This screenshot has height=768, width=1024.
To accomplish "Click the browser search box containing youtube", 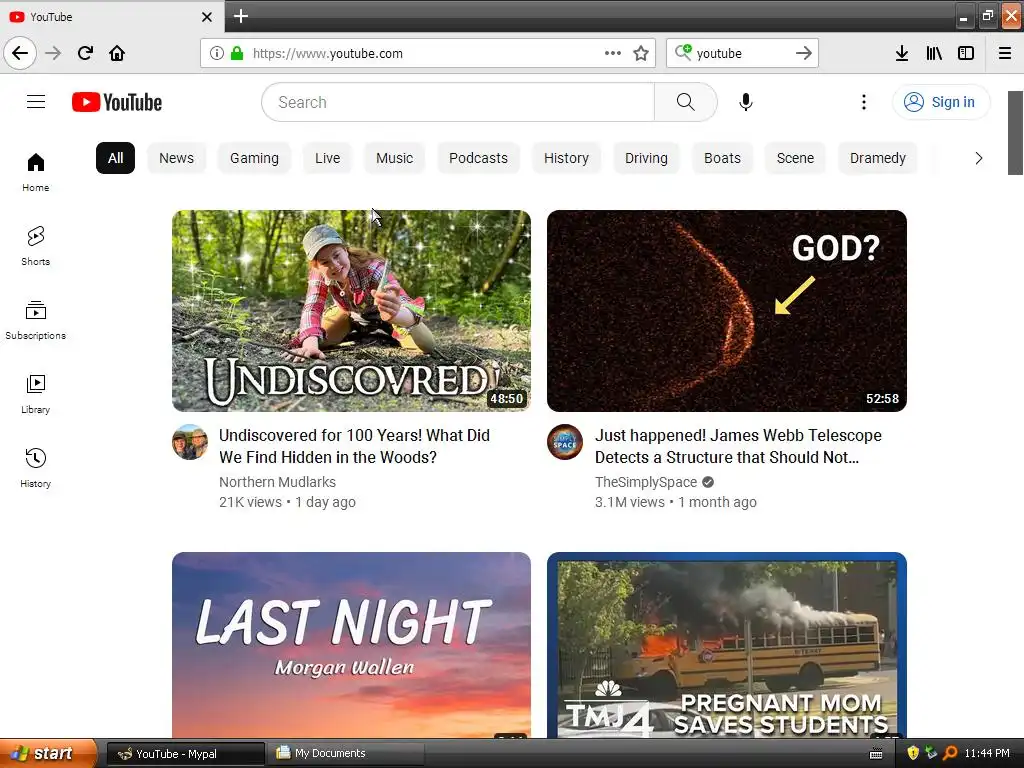I will point(742,54).
